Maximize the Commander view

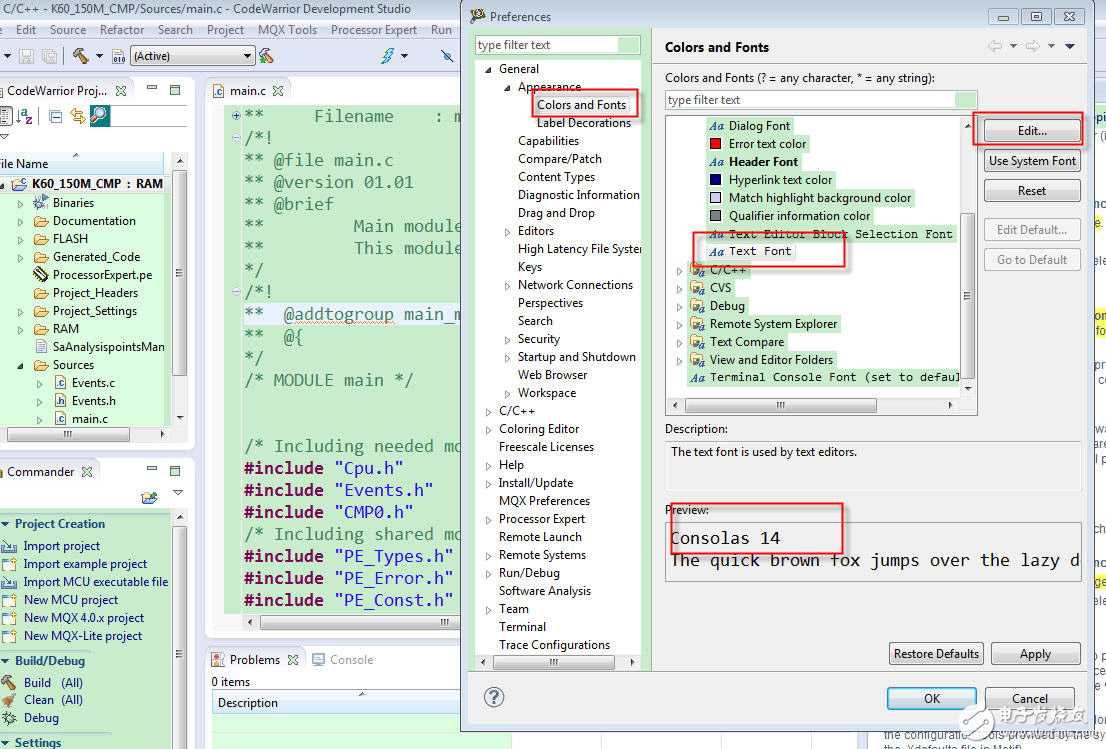click(174, 470)
